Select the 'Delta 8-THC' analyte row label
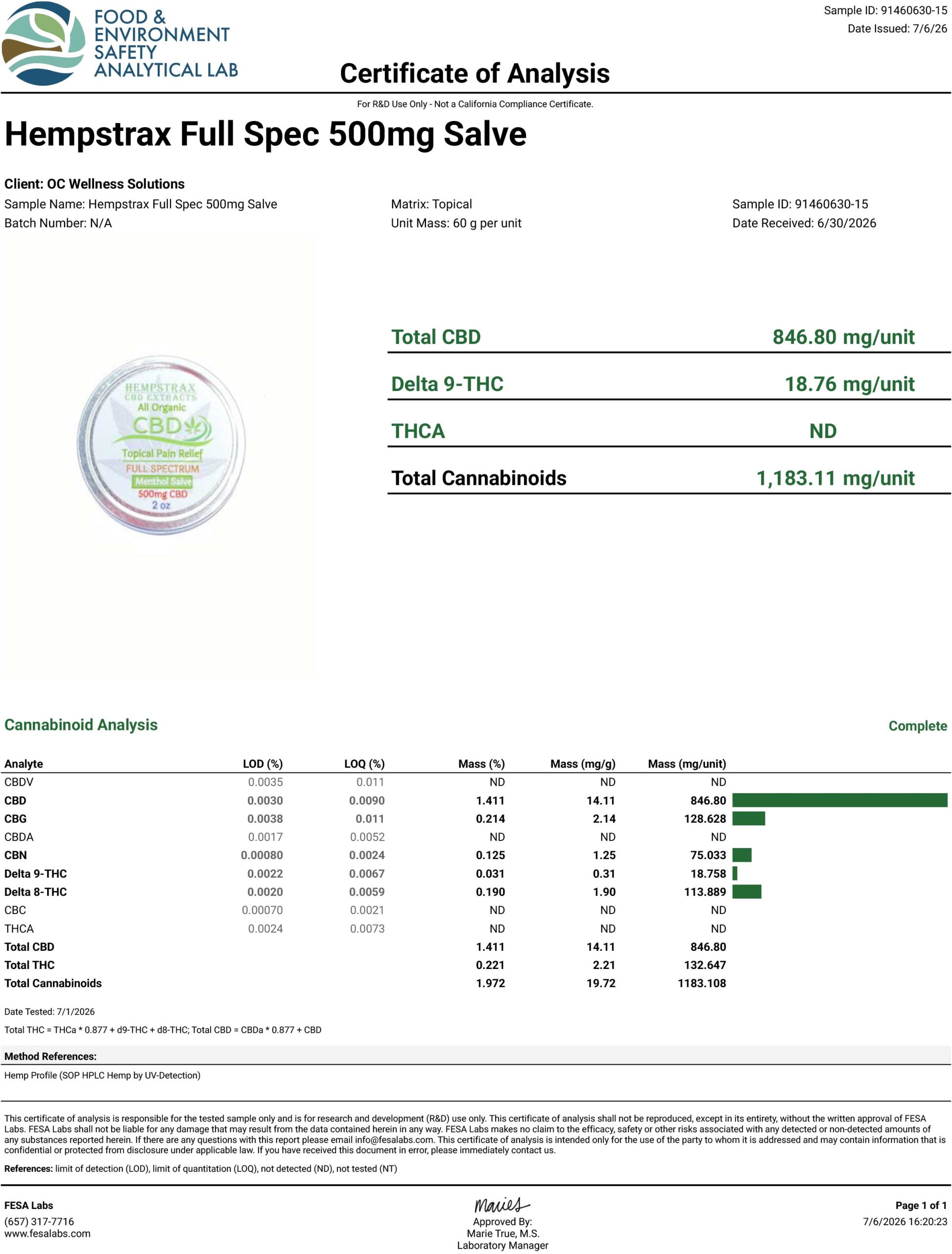The width and height of the screenshot is (952, 1254). click(36, 892)
